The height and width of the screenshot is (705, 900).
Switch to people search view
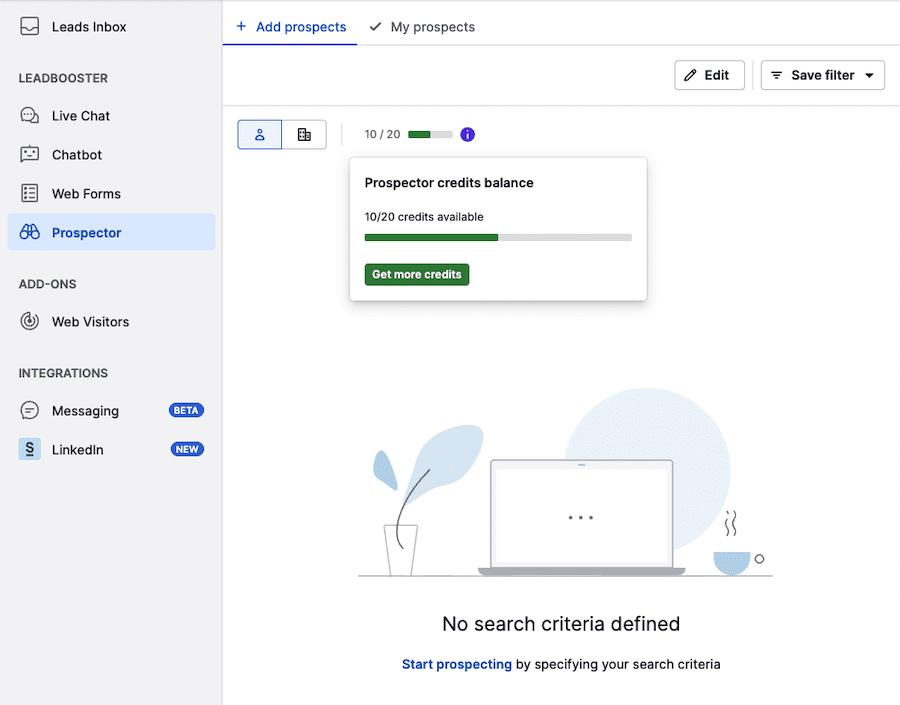coord(260,134)
